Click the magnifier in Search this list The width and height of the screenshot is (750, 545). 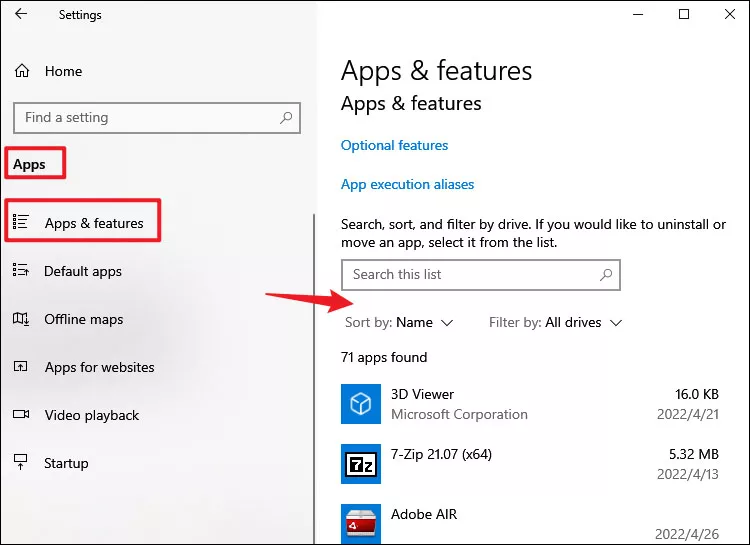coord(606,275)
